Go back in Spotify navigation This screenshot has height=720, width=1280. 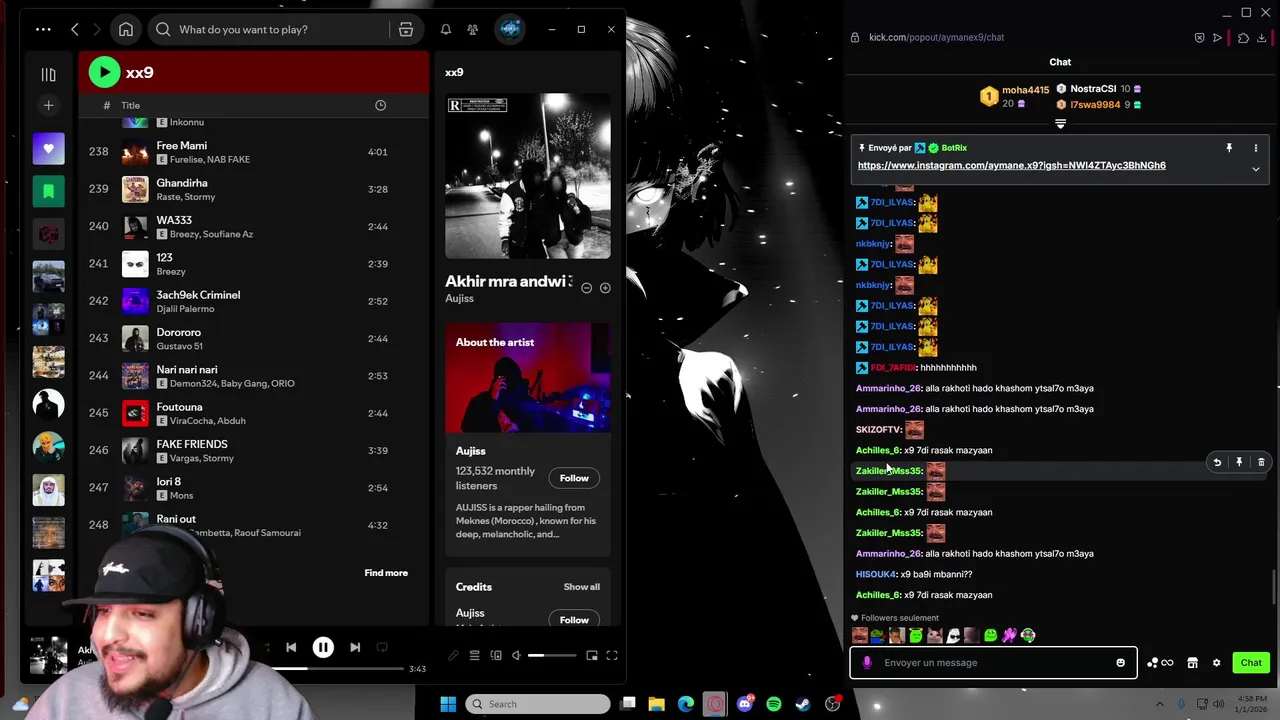[75, 29]
